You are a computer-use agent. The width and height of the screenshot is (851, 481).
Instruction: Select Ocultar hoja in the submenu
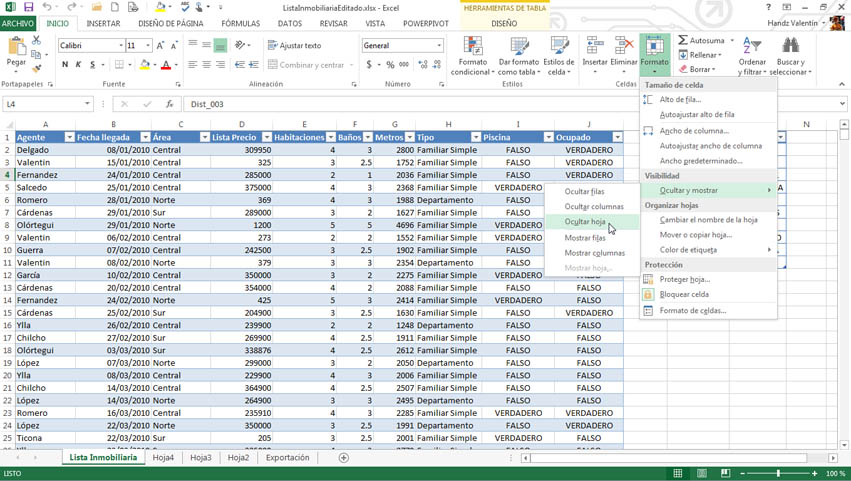point(585,222)
